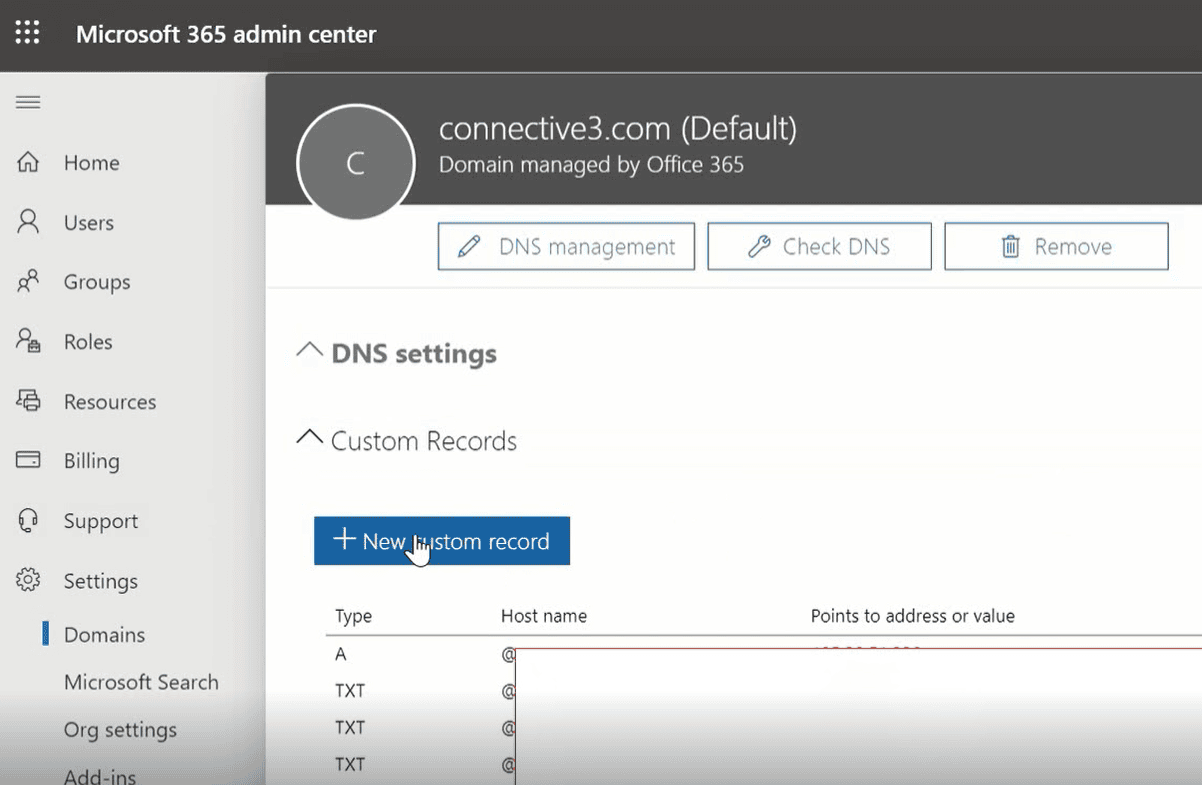
Task: Click the connective3.com avatar circle
Action: [356, 163]
